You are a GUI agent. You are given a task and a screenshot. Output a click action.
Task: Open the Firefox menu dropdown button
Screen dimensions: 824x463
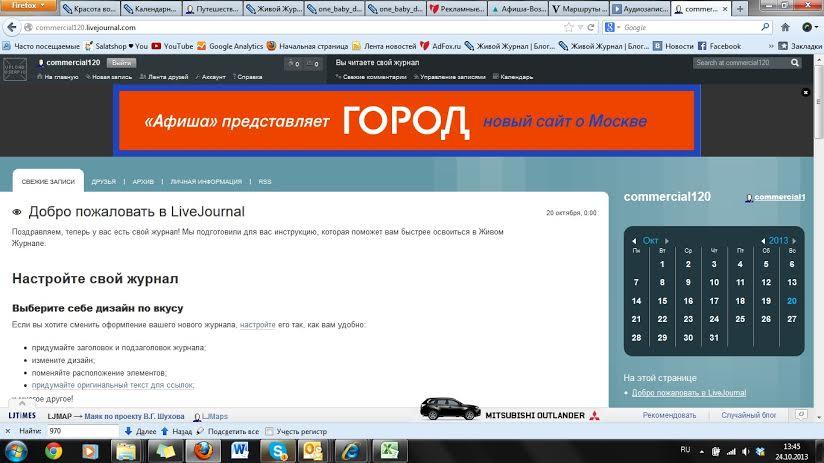(29, 5)
